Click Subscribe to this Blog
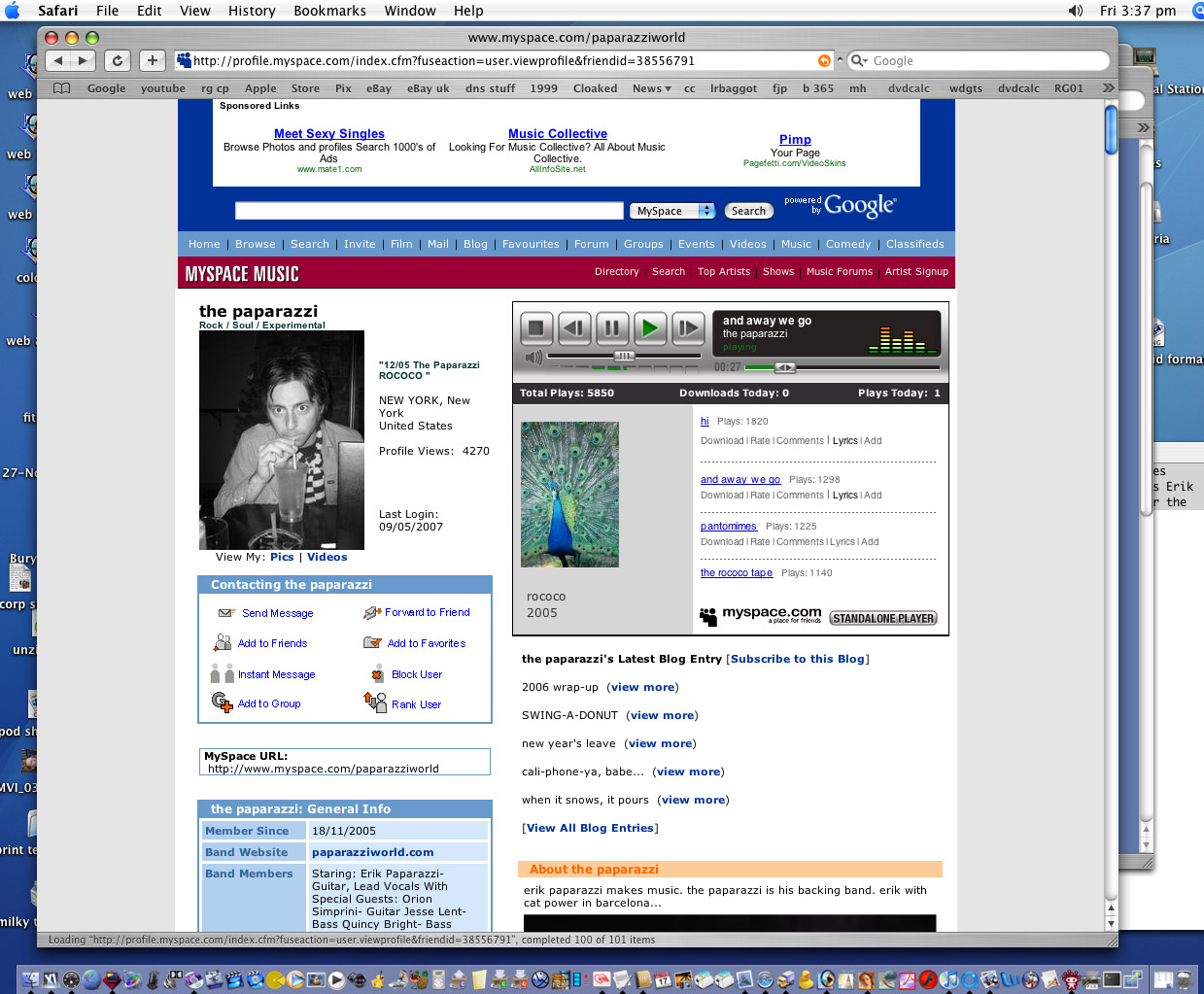Viewport: 1204px width, 994px height. coord(798,659)
